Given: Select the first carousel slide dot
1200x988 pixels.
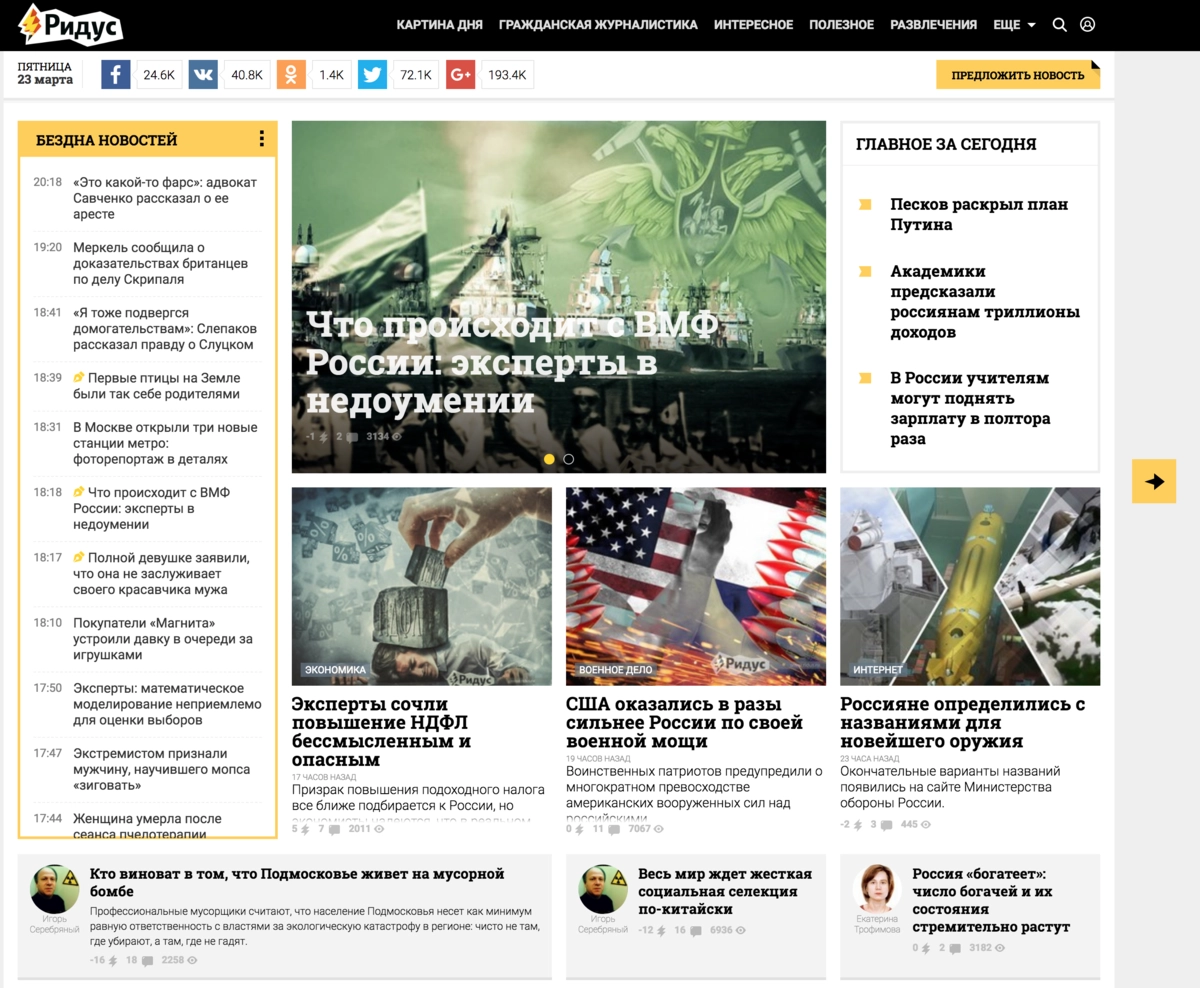Looking at the screenshot, I should (549, 459).
